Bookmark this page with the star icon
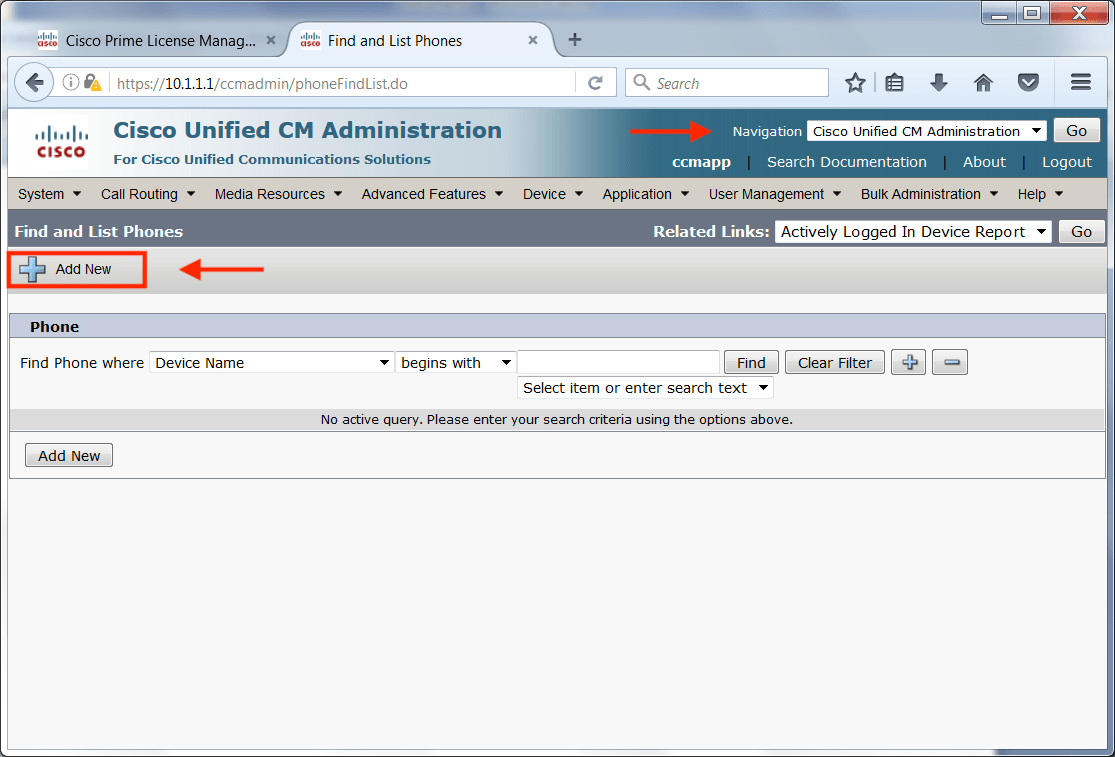The height and width of the screenshot is (757, 1115). (x=855, y=83)
